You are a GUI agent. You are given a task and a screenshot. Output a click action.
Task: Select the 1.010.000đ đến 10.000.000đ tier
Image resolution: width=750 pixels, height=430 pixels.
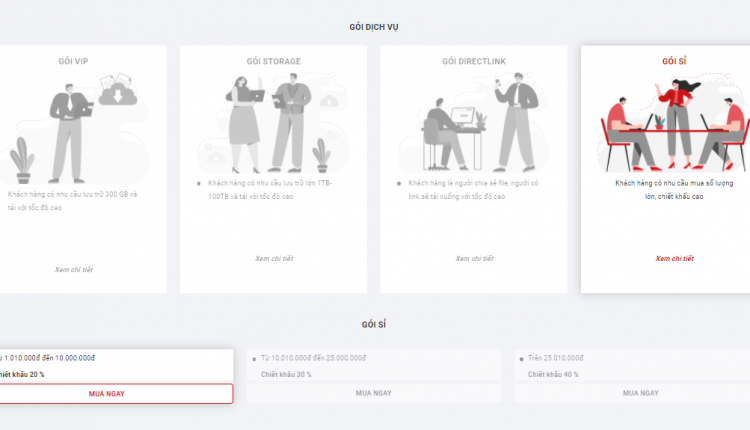tap(116, 365)
